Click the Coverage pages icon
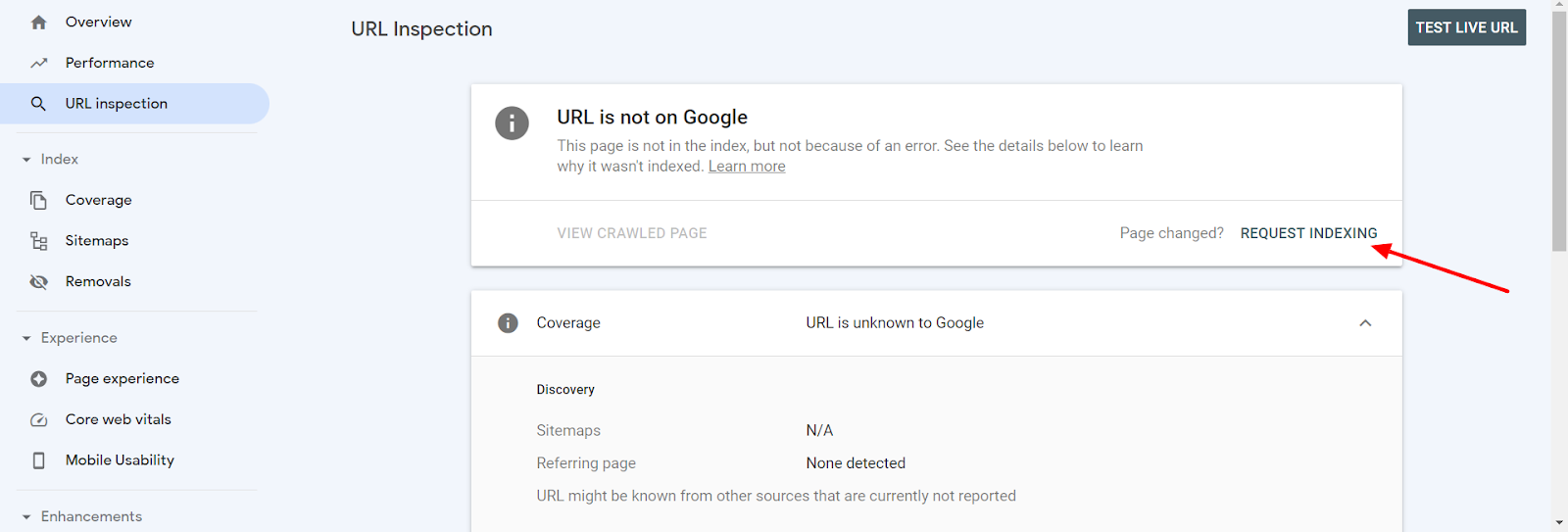The height and width of the screenshot is (532, 1568). pos(38,200)
